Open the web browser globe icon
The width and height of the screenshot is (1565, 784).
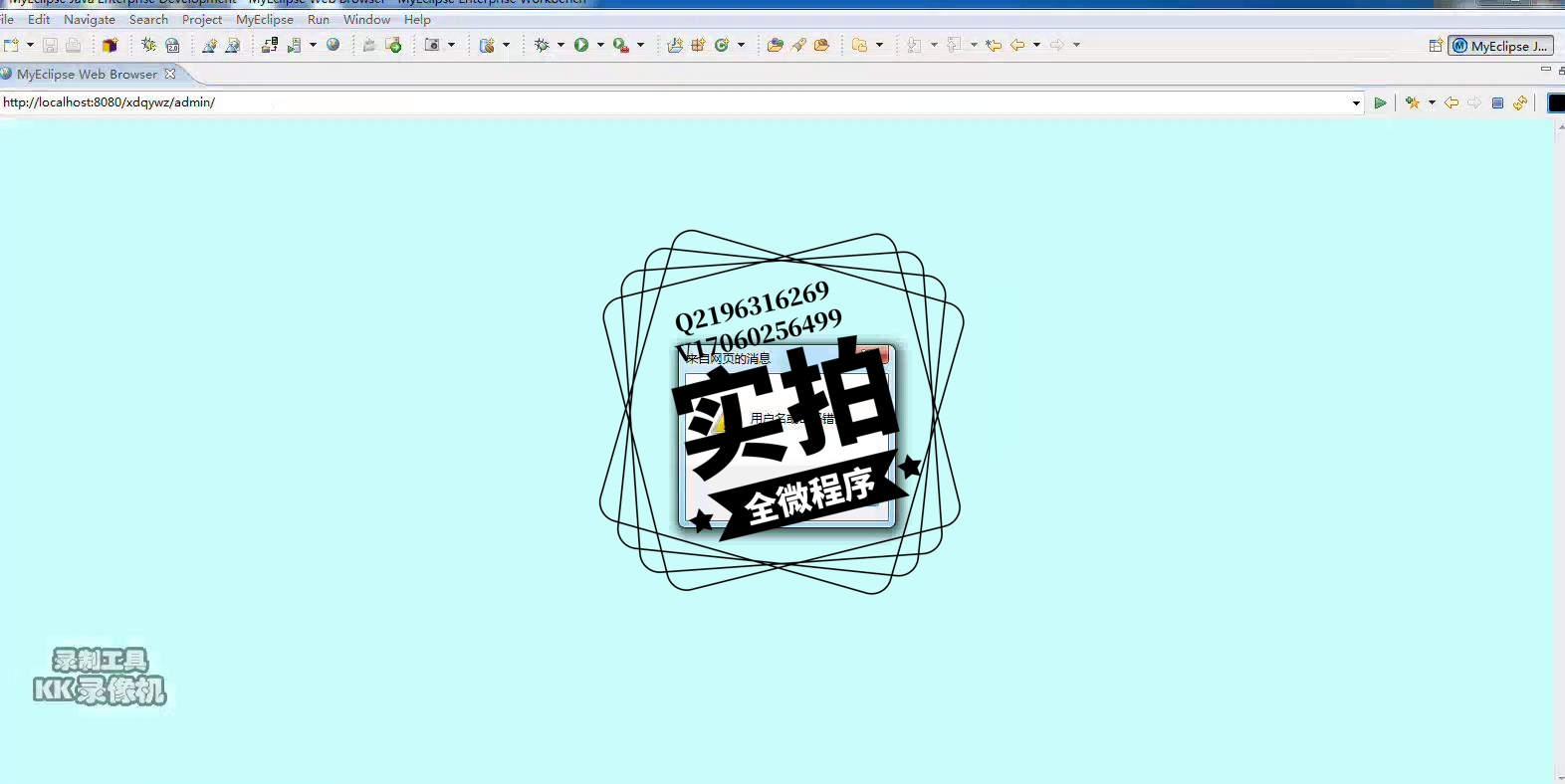334,45
